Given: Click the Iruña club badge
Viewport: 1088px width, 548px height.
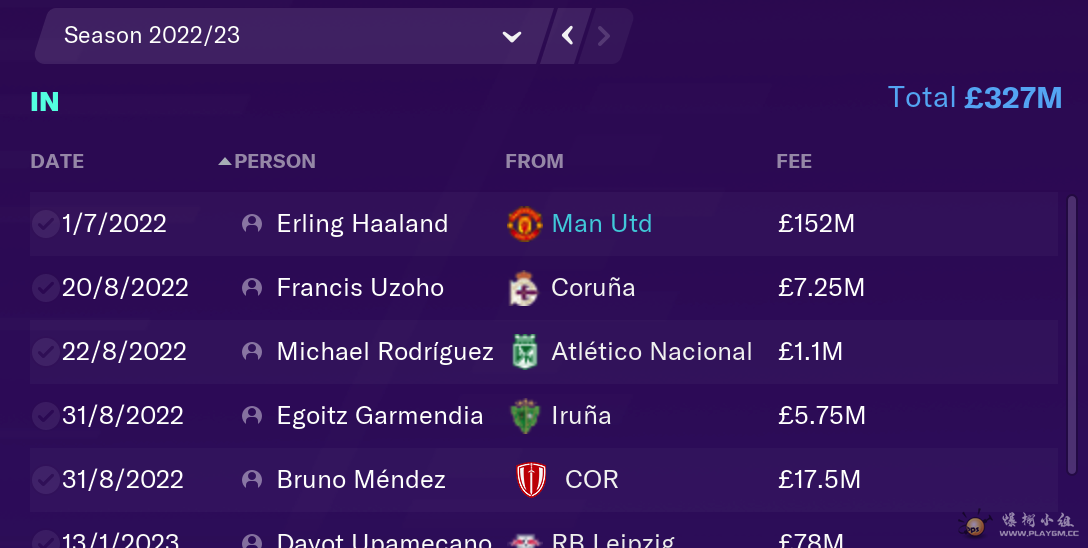Looking at the screenshot, I should coord(525,416).
